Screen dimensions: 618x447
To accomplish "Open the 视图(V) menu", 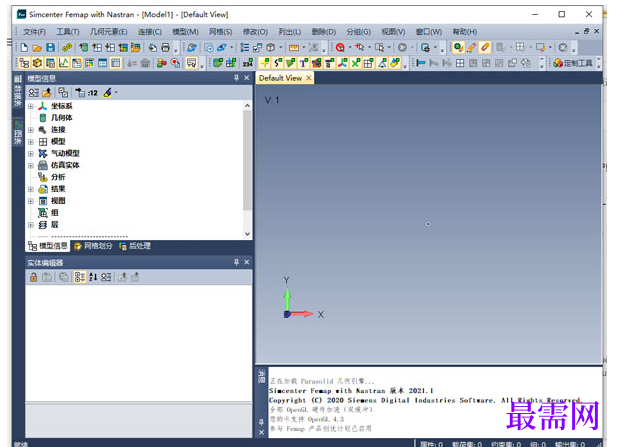I will point(393,32).
